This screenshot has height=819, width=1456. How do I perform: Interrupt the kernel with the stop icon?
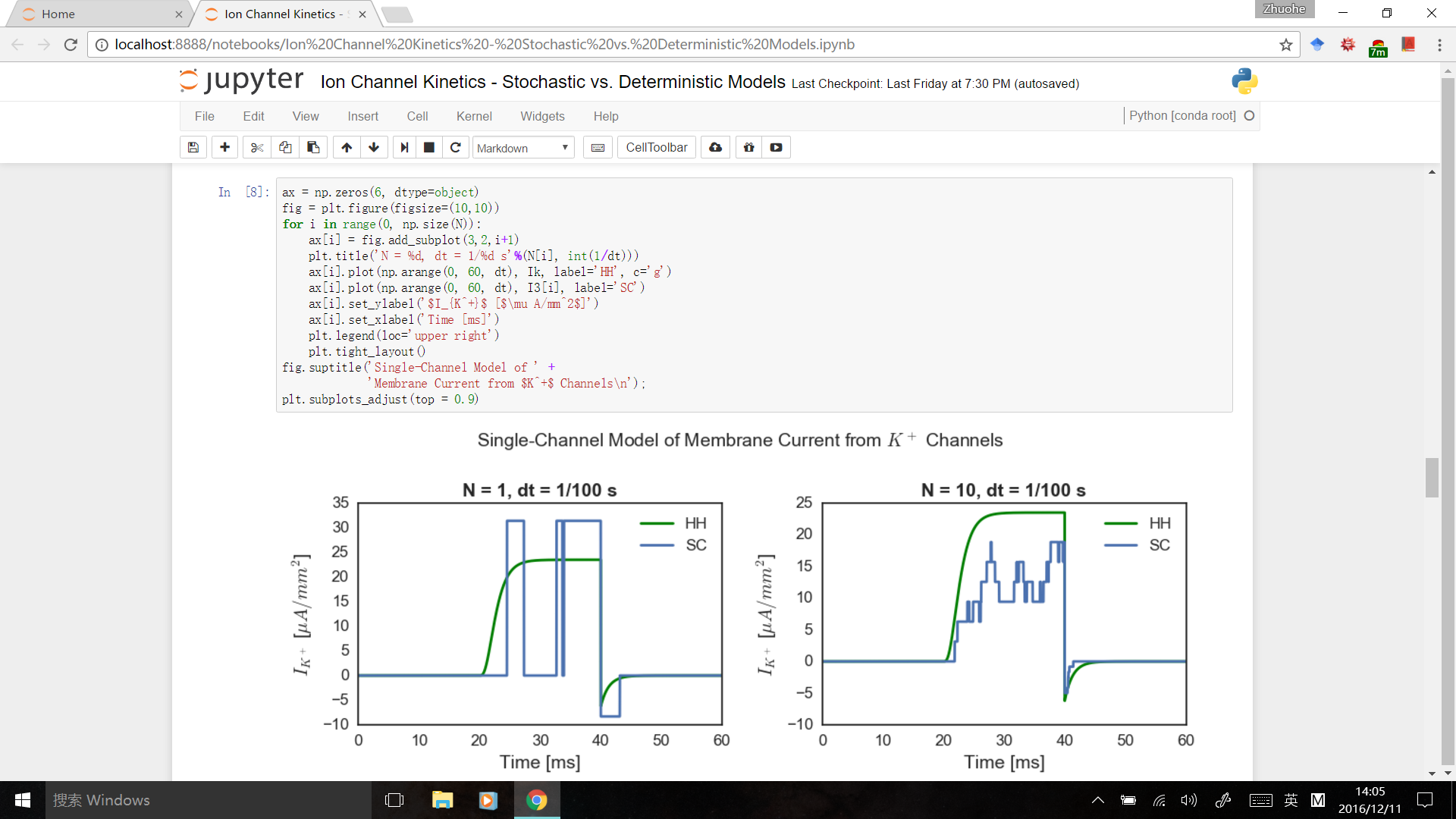click(428, 147)
